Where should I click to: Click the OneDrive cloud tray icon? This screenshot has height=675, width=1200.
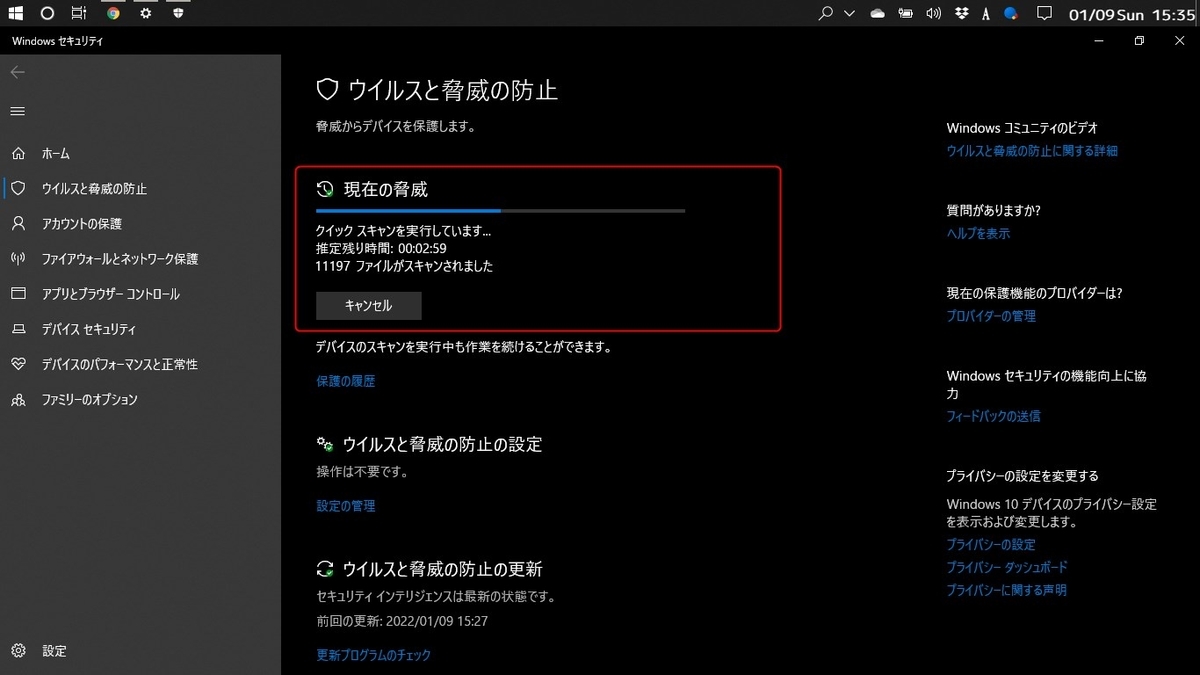[x=878, y=14]
